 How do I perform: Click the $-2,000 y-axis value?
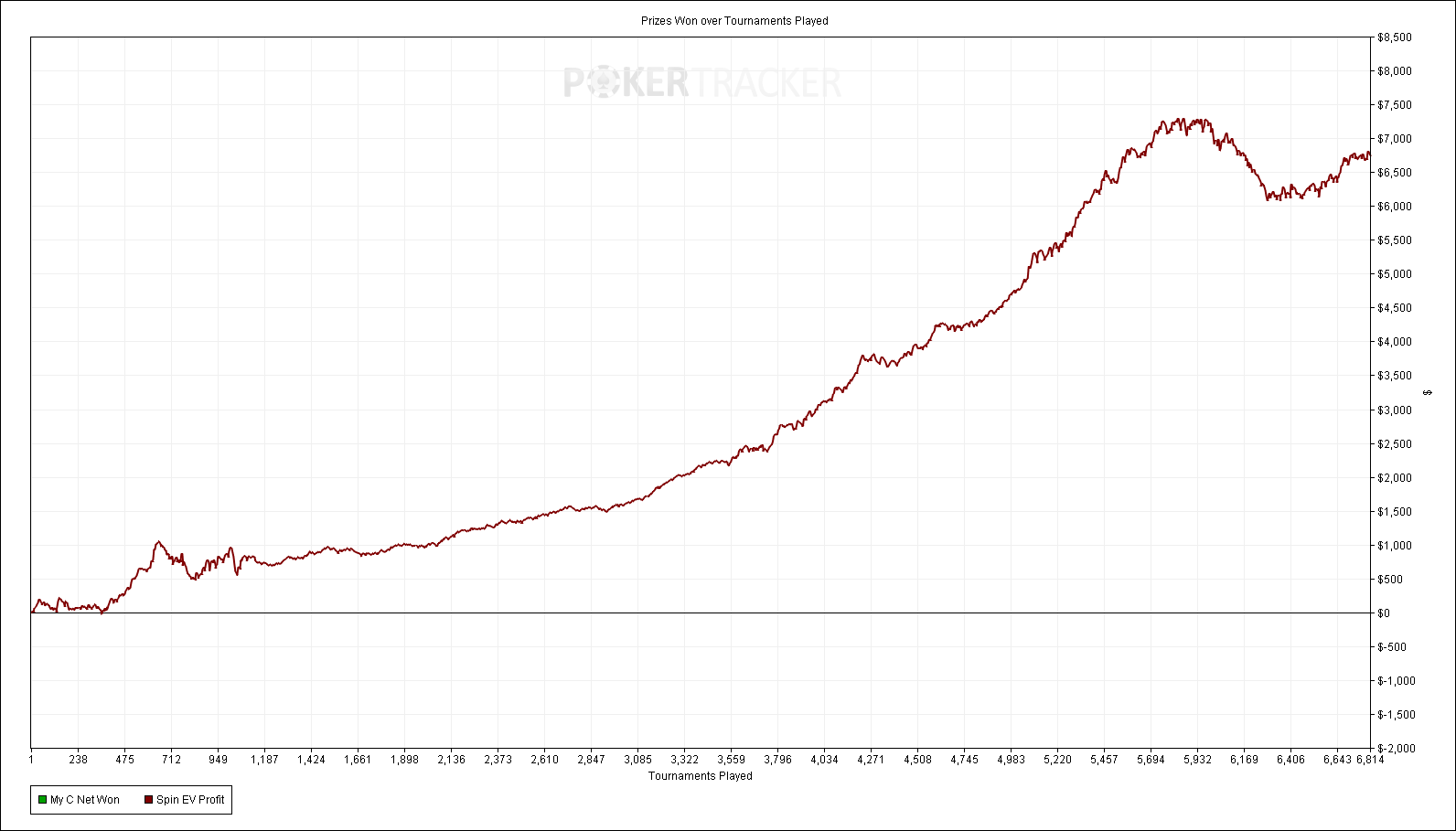pos(1397,749)
